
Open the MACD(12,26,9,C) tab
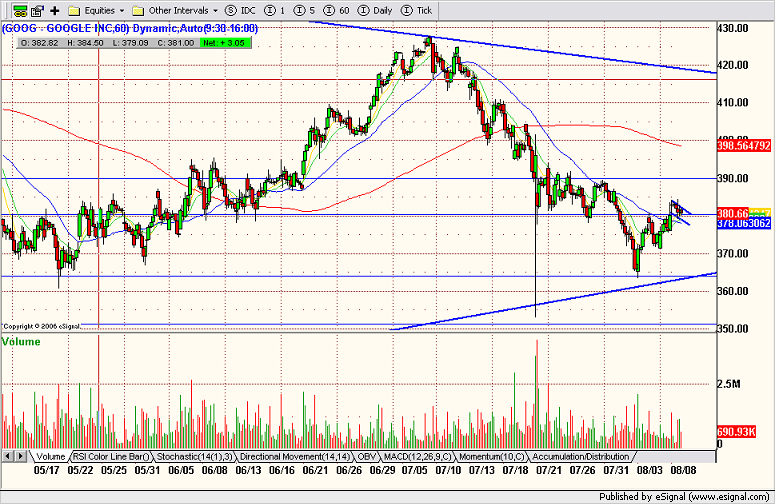(x=418, y=457)
